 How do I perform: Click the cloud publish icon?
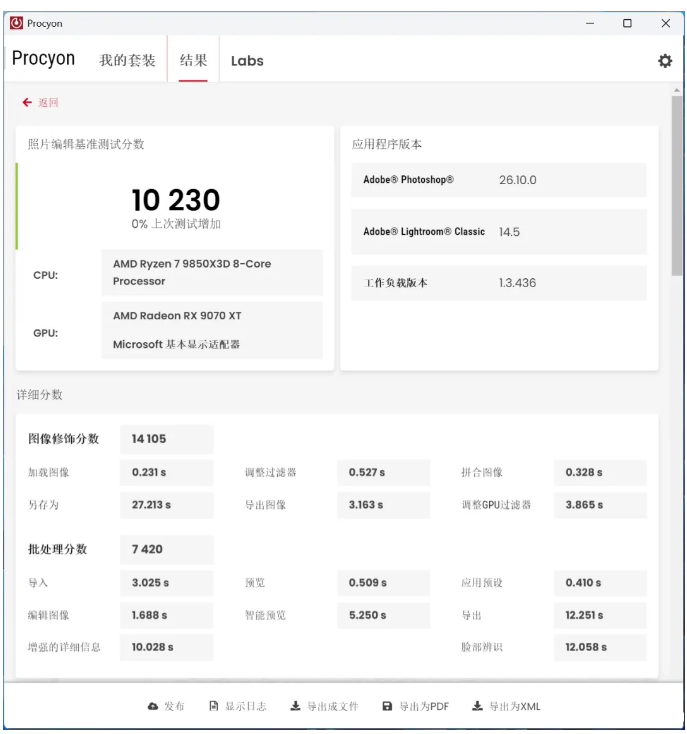(x=153, y=707)
